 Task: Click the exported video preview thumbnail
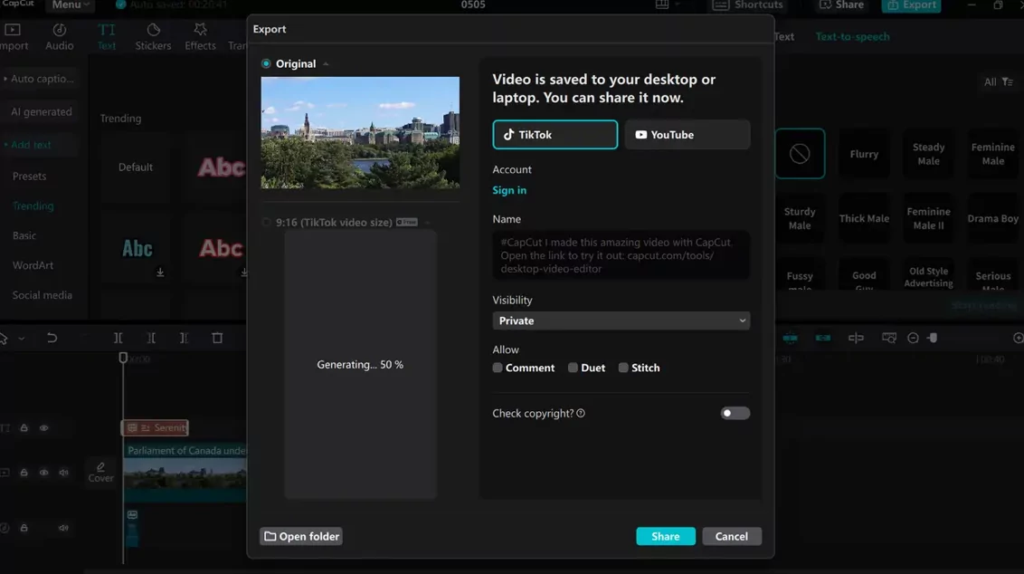[360, 133]
